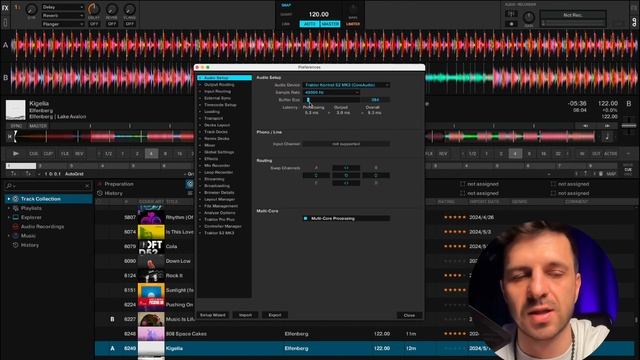
Task: Click the audio recorder gain knob
Action: [x=529, y=17]
